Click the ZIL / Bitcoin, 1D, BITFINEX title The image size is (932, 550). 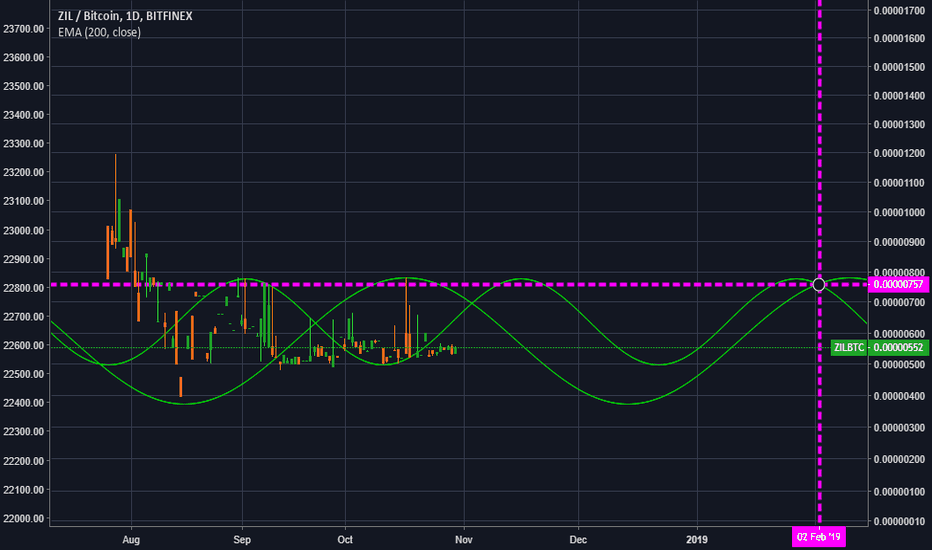(125, 16)
